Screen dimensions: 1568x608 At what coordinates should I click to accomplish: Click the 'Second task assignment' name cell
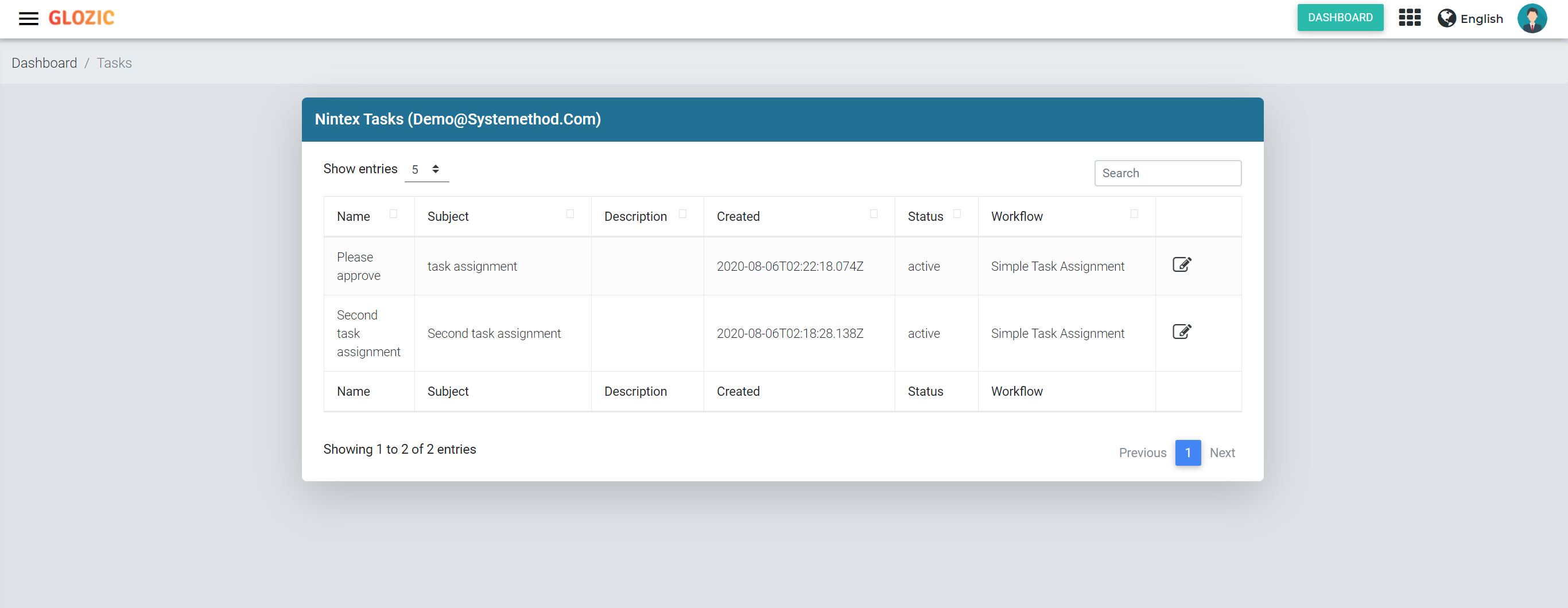coord(370,333)
